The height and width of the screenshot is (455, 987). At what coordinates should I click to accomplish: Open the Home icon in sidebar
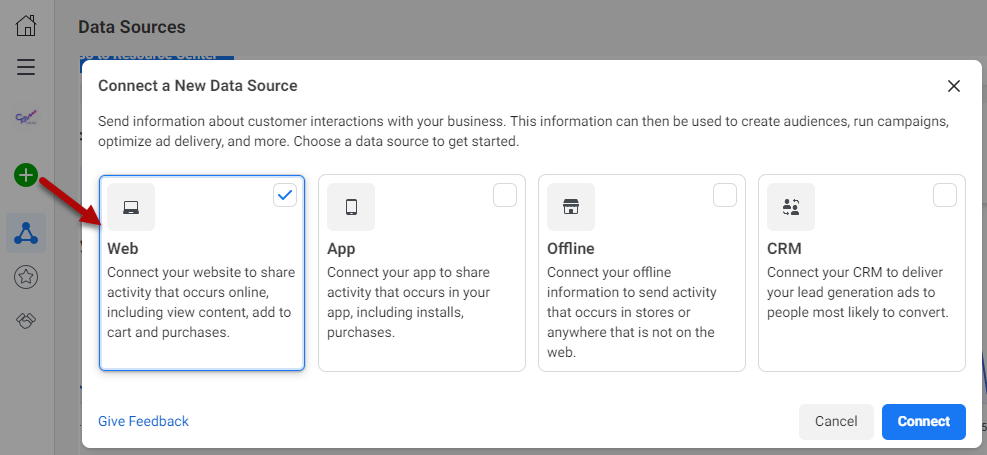[x=26, y=26]
